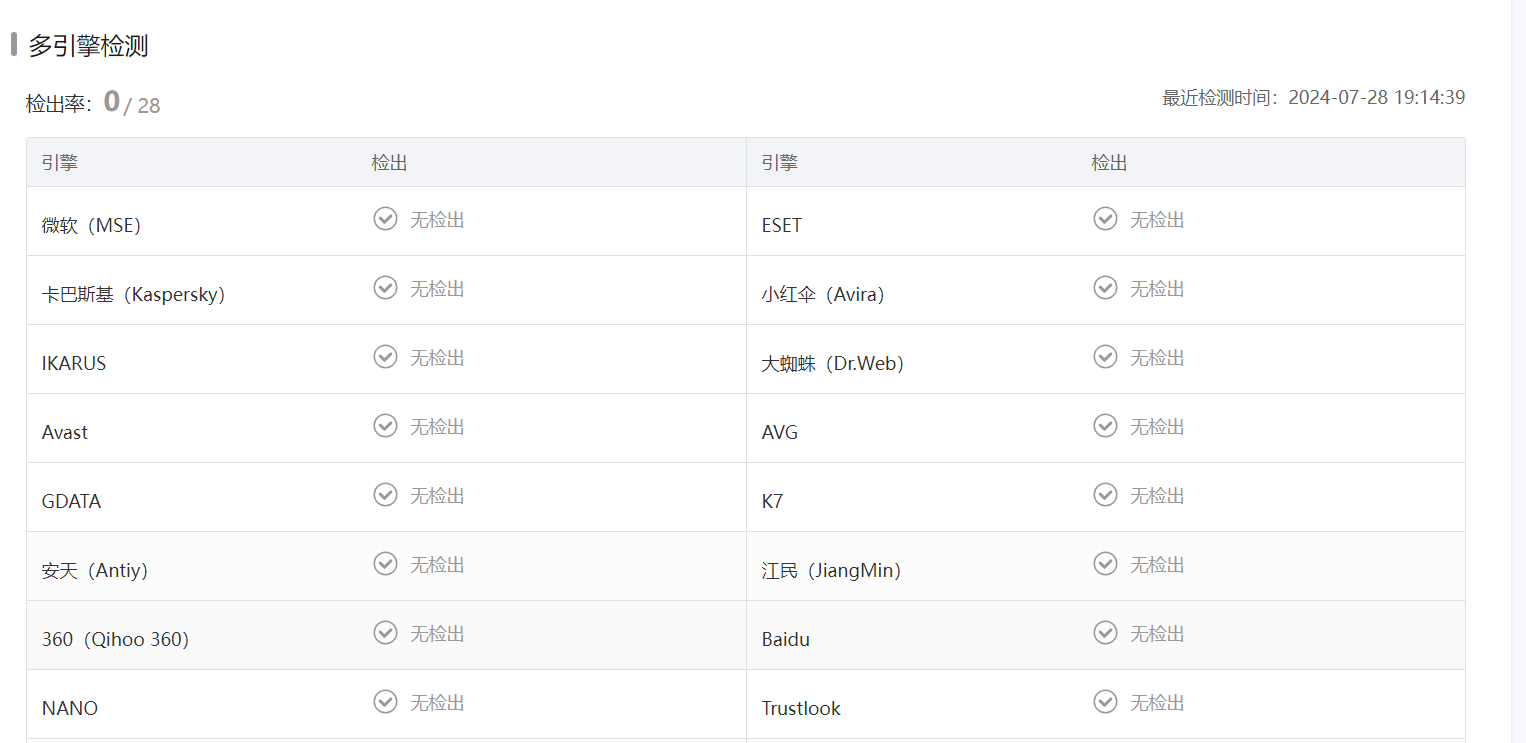This screenshot has height=743, width=1526.
Task: Click the 无检出 result text for Trustlook
Action: [1157, 702]
